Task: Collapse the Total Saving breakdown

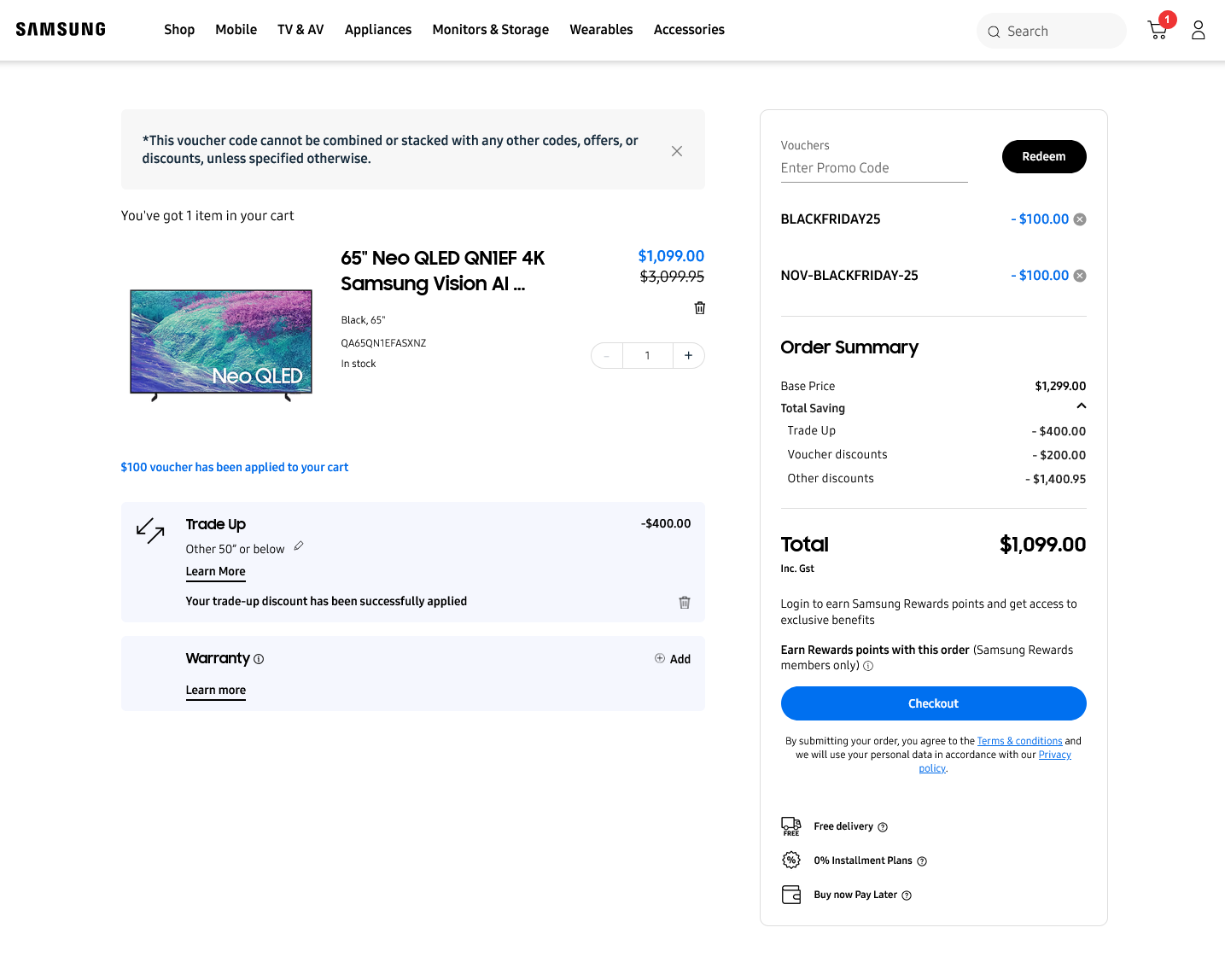Action: coord(1081,406)
